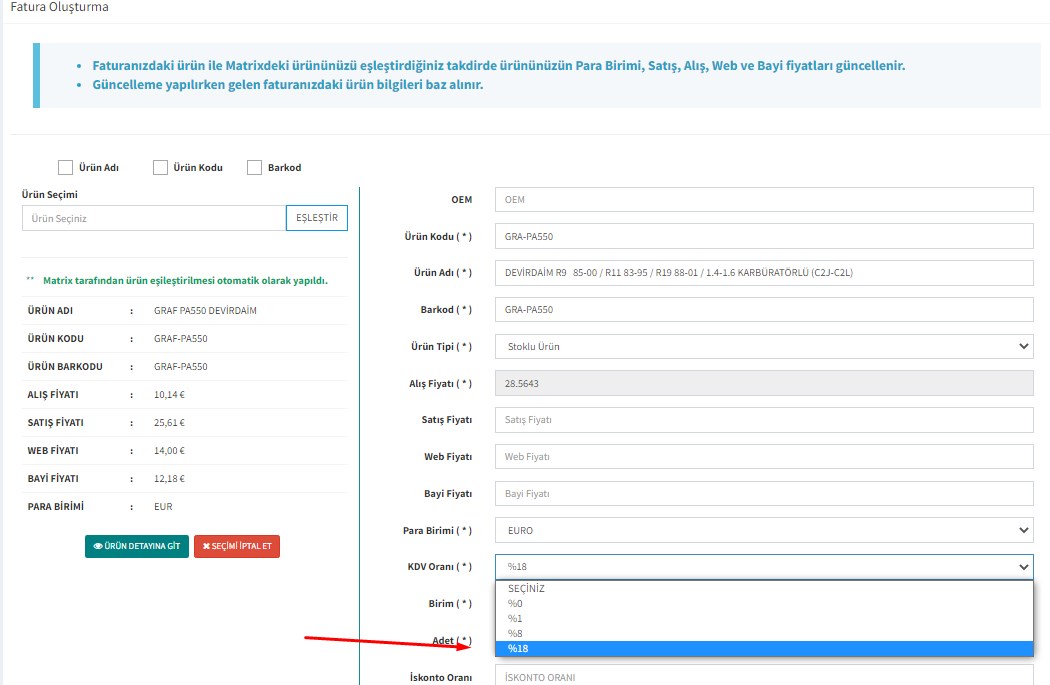Choose SEÇİNİZ in the KDV list
The width and height of the screenshot is (1050, 685).
click(x=764, y=589)
